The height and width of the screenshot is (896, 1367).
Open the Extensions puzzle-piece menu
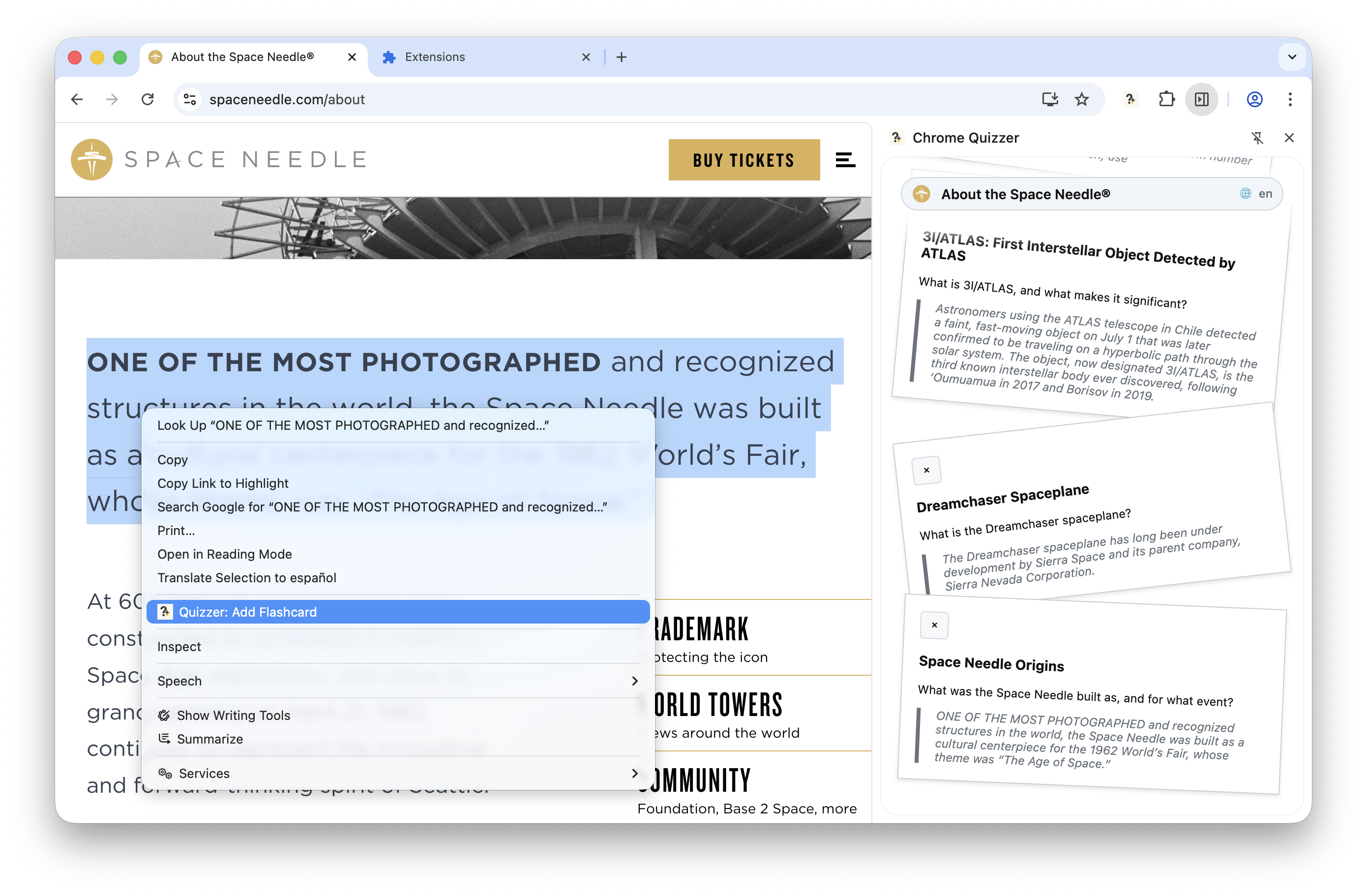click(x=1166, y=99)
